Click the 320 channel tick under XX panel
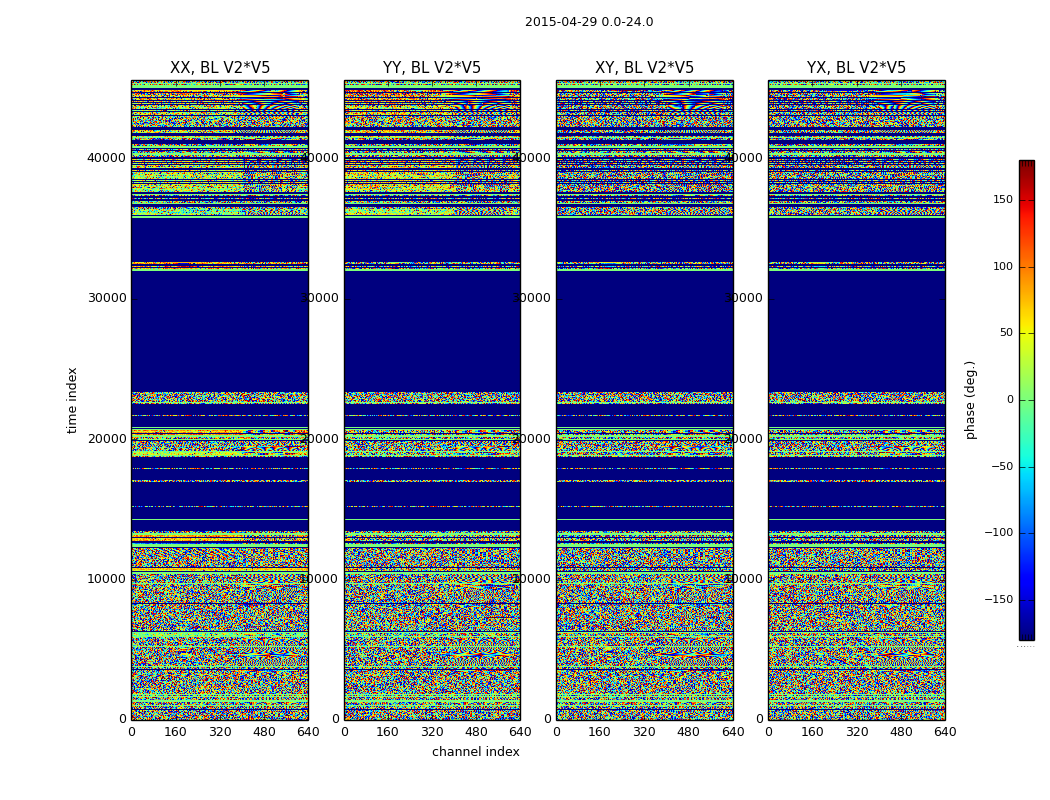This screenshot has height=800, width=1050. click(220, 732)
